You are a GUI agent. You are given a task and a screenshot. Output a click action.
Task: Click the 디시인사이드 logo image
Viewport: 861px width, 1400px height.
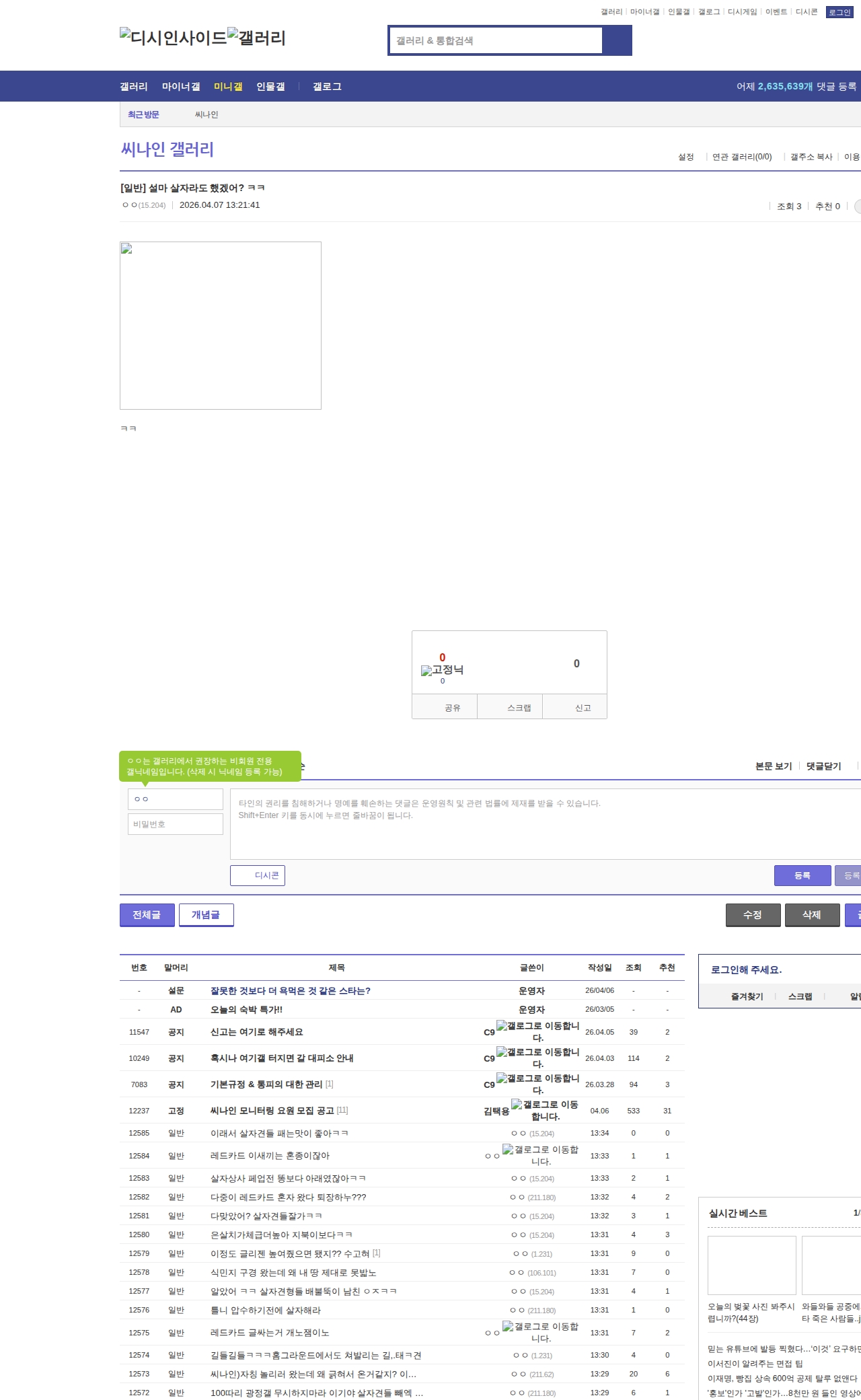click(174, 38)
